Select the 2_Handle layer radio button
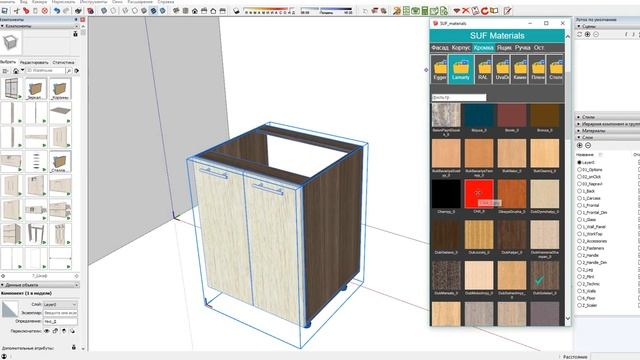The width and height of the screenshot is (640, 360). [x=579, y=255]
